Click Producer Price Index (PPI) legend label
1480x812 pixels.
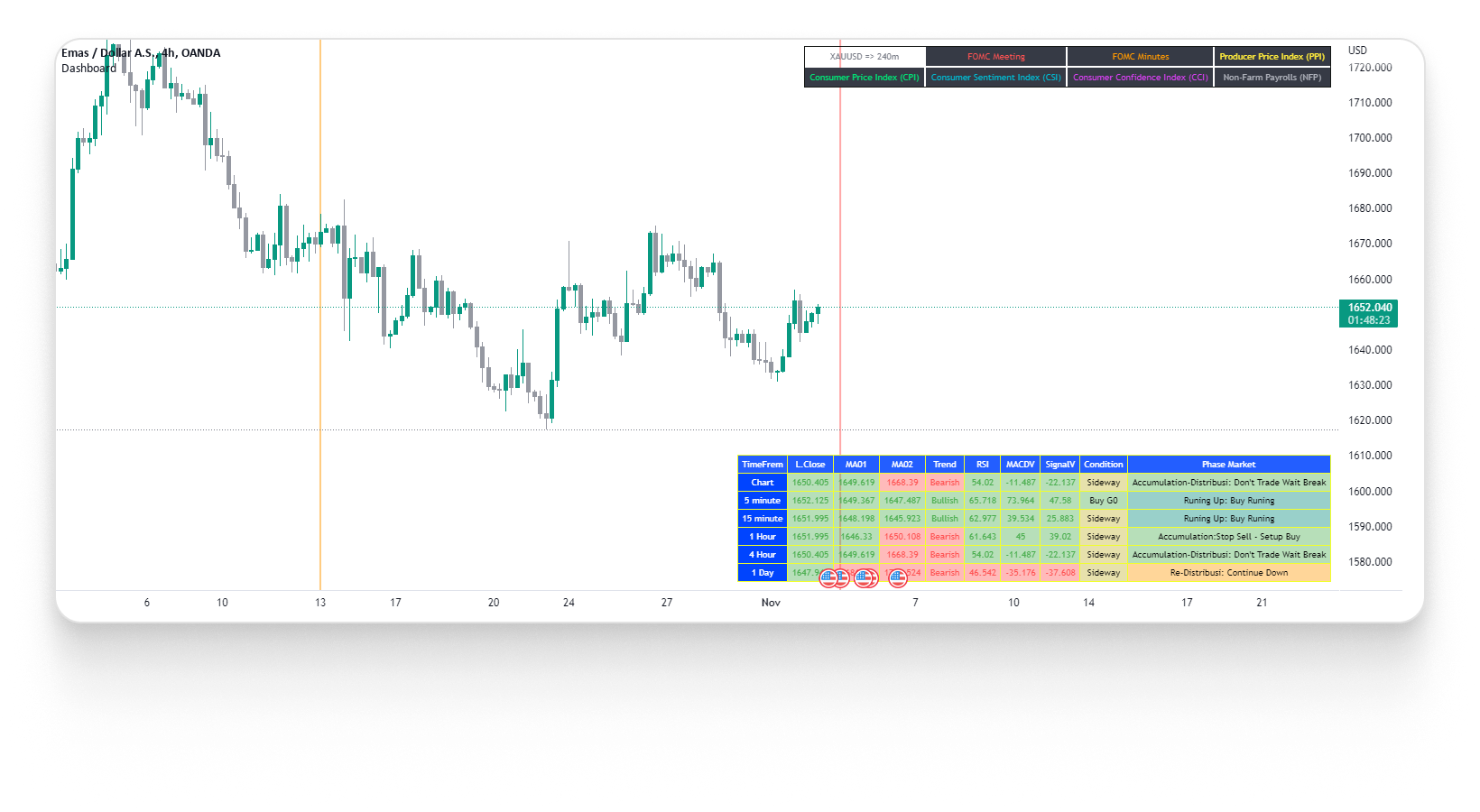coord(1272,57)
